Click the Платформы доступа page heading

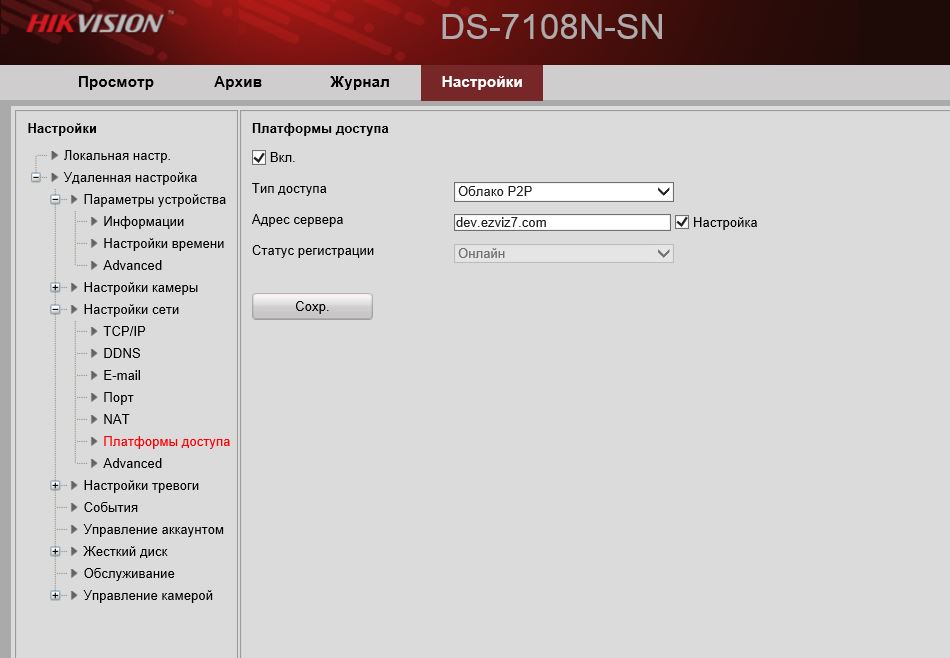coord(320,128)
